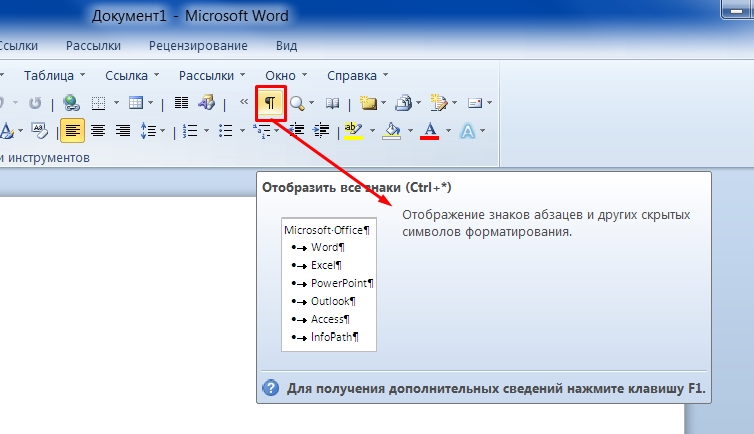Click the increase indent icon
The height and width of the screenshot is (434, 754).
click(x=321, y=130)
